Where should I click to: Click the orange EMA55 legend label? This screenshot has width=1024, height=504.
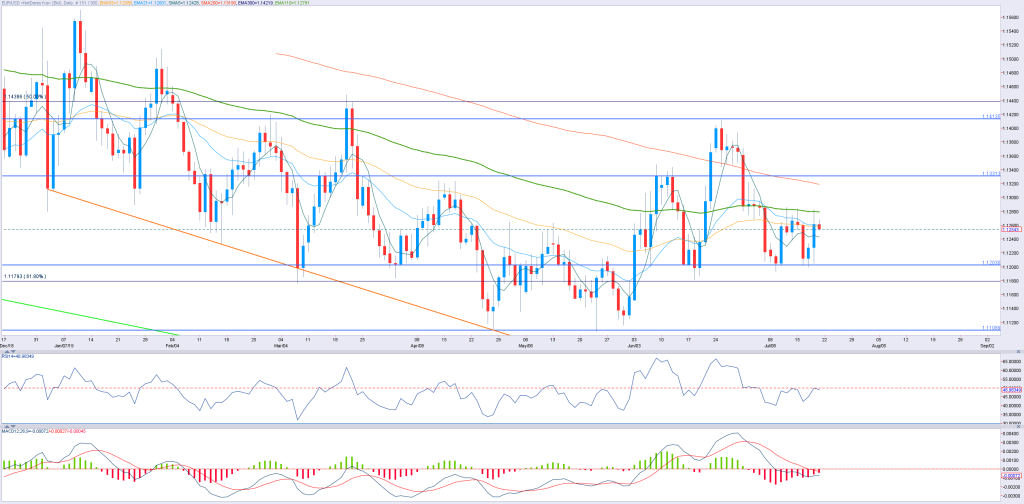tap(116, 3)
